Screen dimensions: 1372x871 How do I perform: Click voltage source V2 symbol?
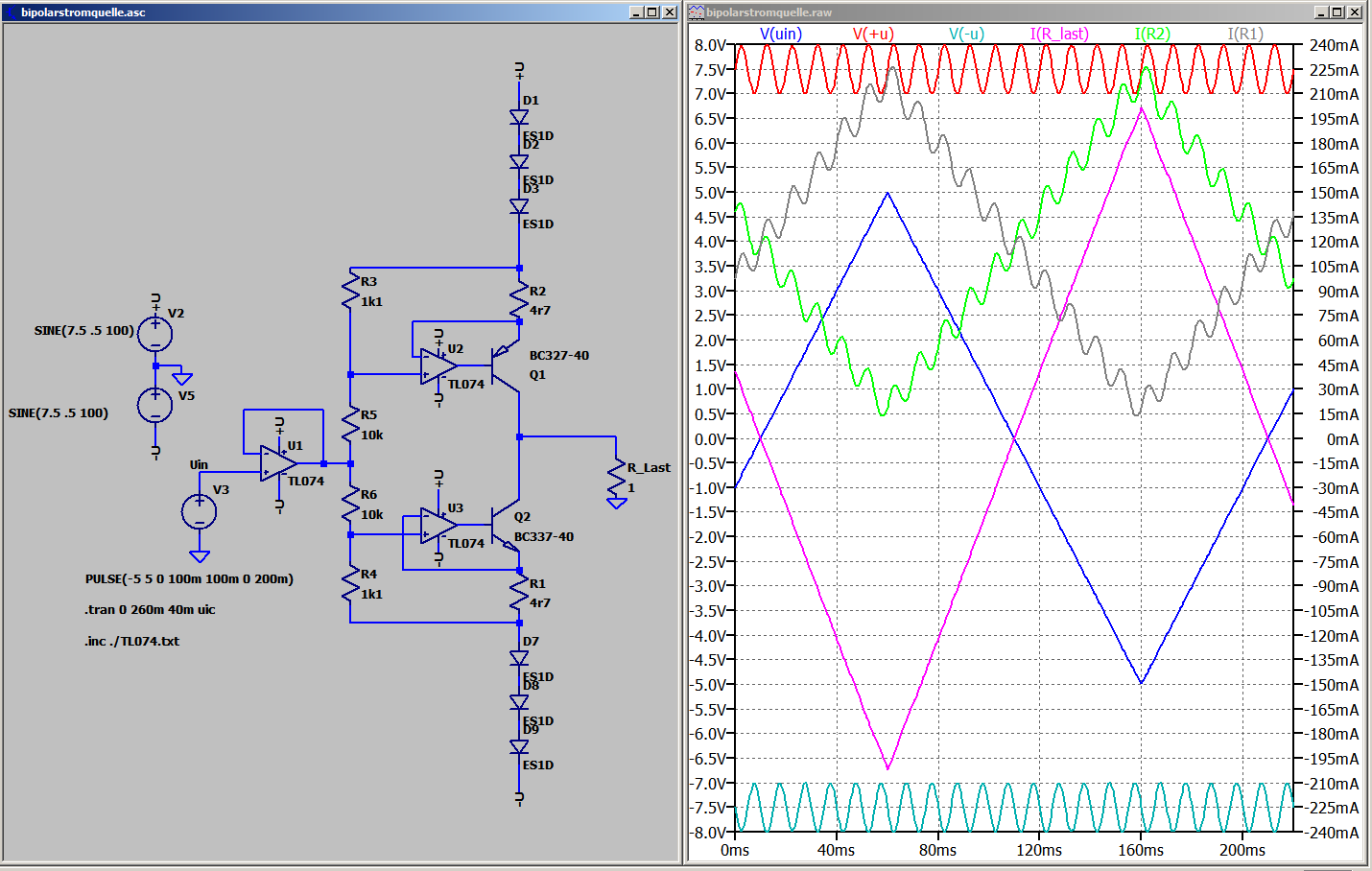point(155,334)
